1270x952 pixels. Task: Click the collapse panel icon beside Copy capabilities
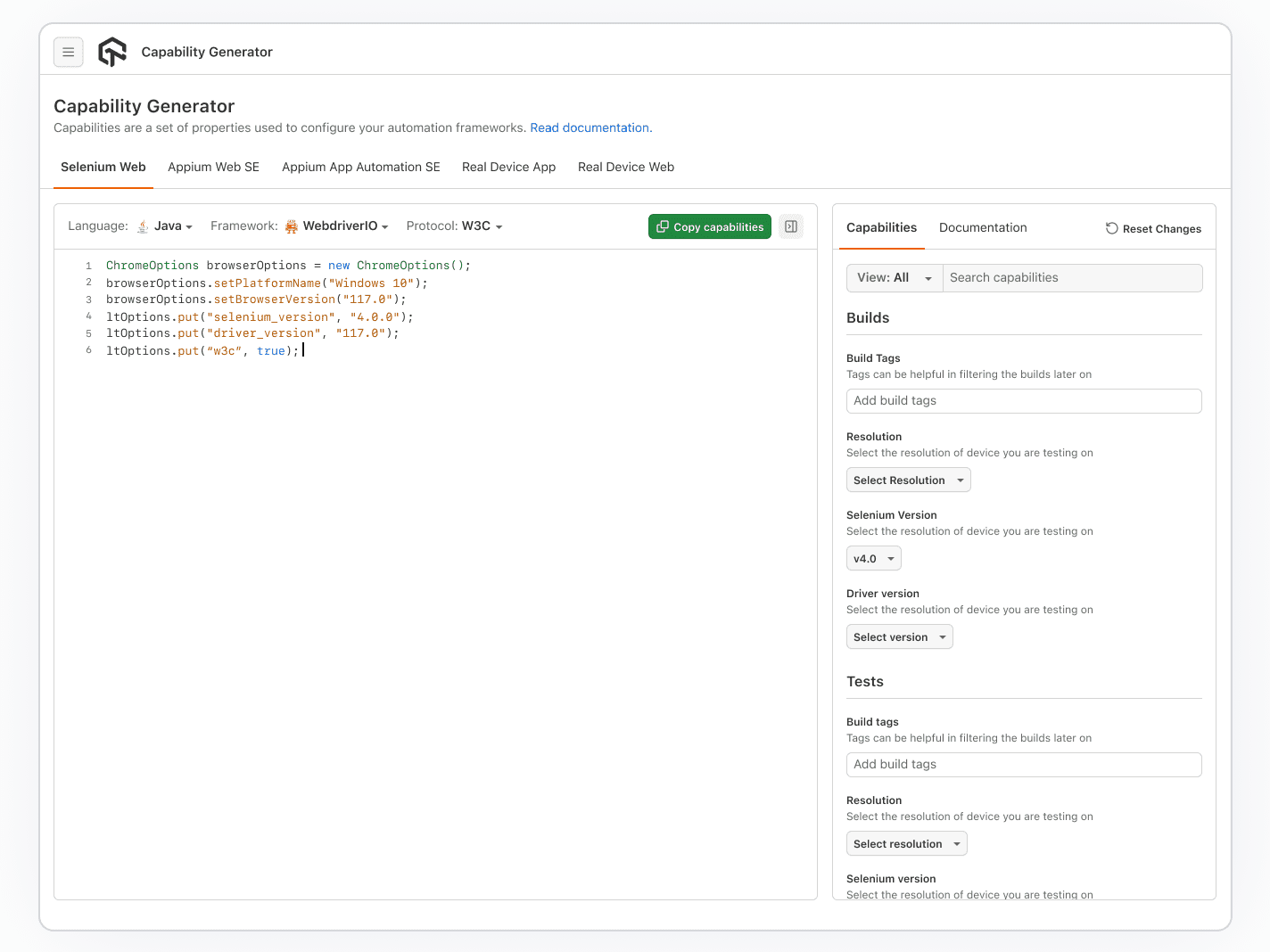click(x=790, y=226)
